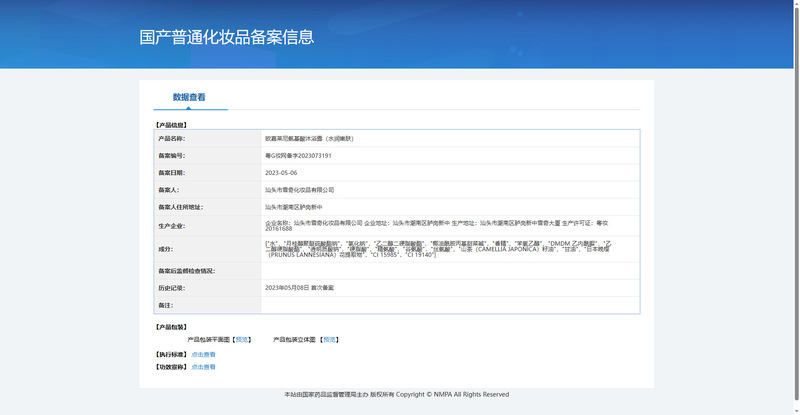The image size is (800, 415).
Task: Select the filing date 2023-05-06
Action: (281, 173)
